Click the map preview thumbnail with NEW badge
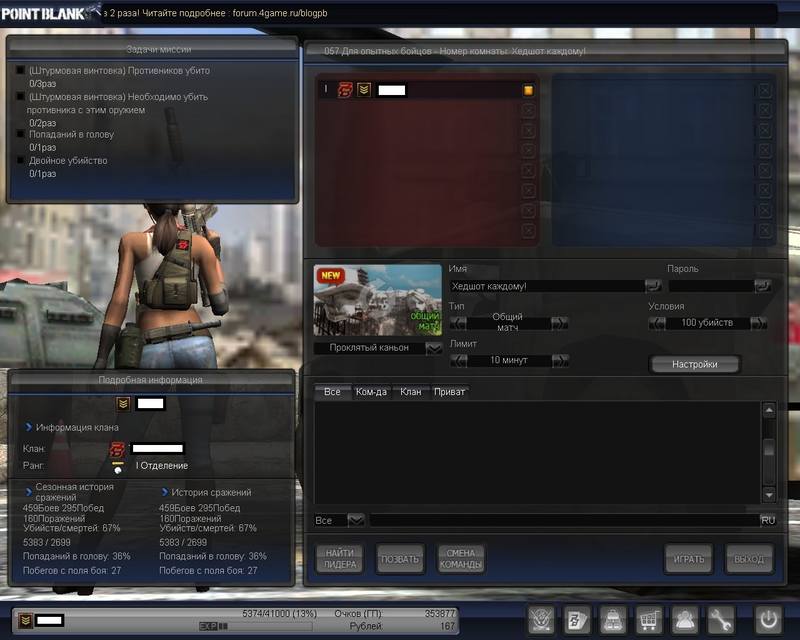The width and height of the screenshot is (800, 640). (378, 300)
